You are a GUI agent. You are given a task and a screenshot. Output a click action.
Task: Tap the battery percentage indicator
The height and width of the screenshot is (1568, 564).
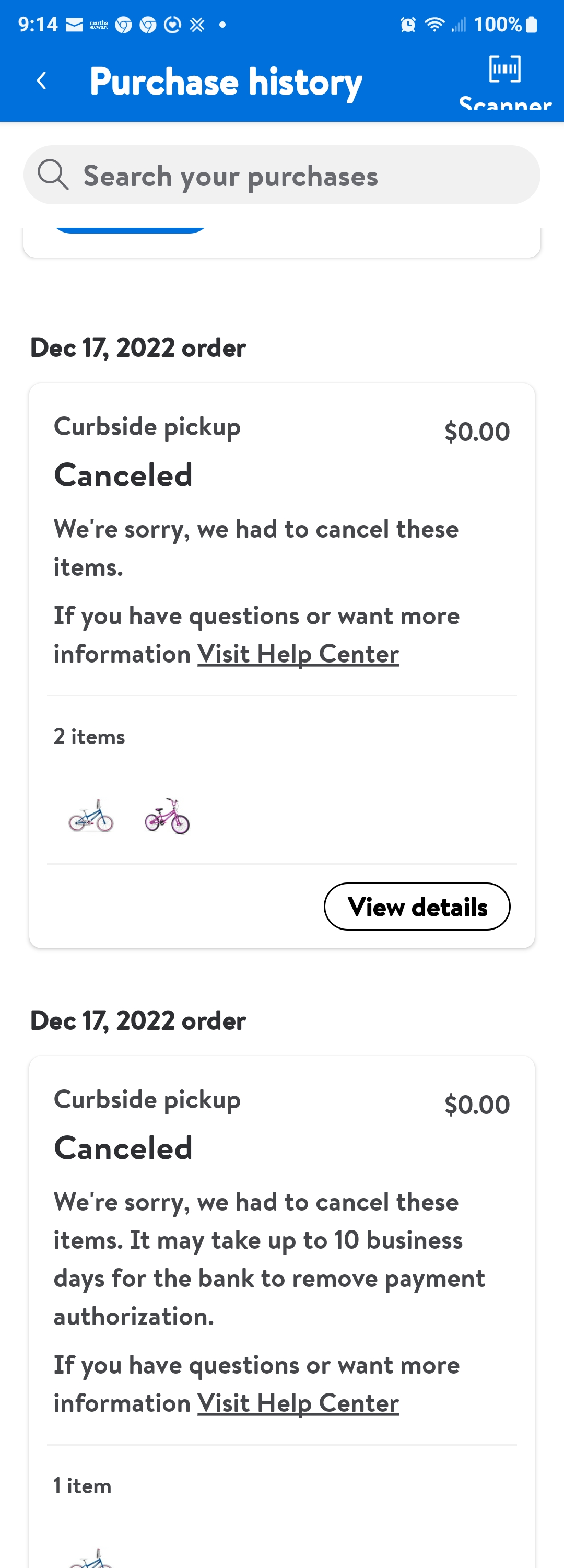pos(499,25)
